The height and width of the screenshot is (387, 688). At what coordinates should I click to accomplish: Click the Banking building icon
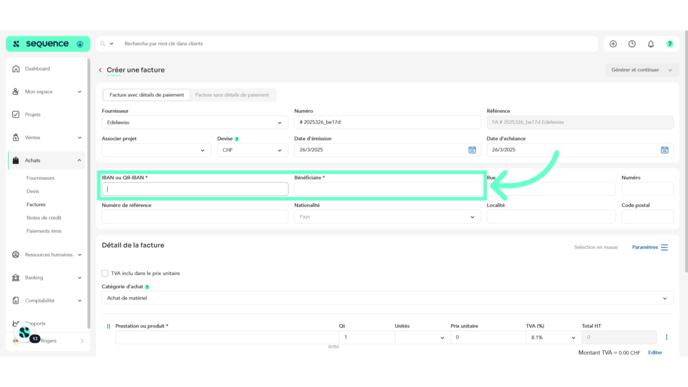(x=16, y=277)
